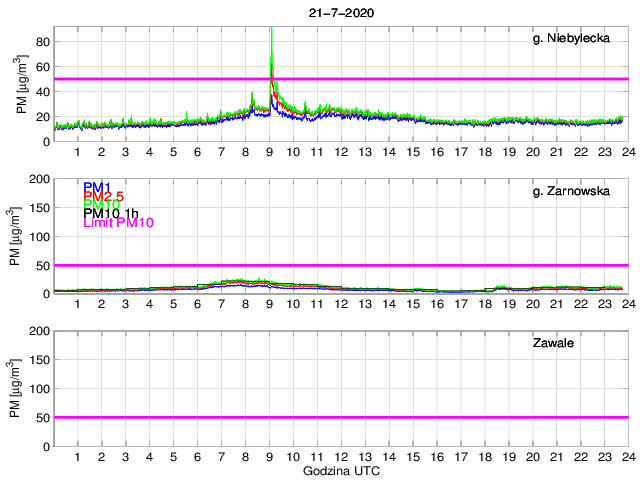This screenshot has height=480, width=640.
Task: Click the PM10 1h legend label
Action: [109, 213]
